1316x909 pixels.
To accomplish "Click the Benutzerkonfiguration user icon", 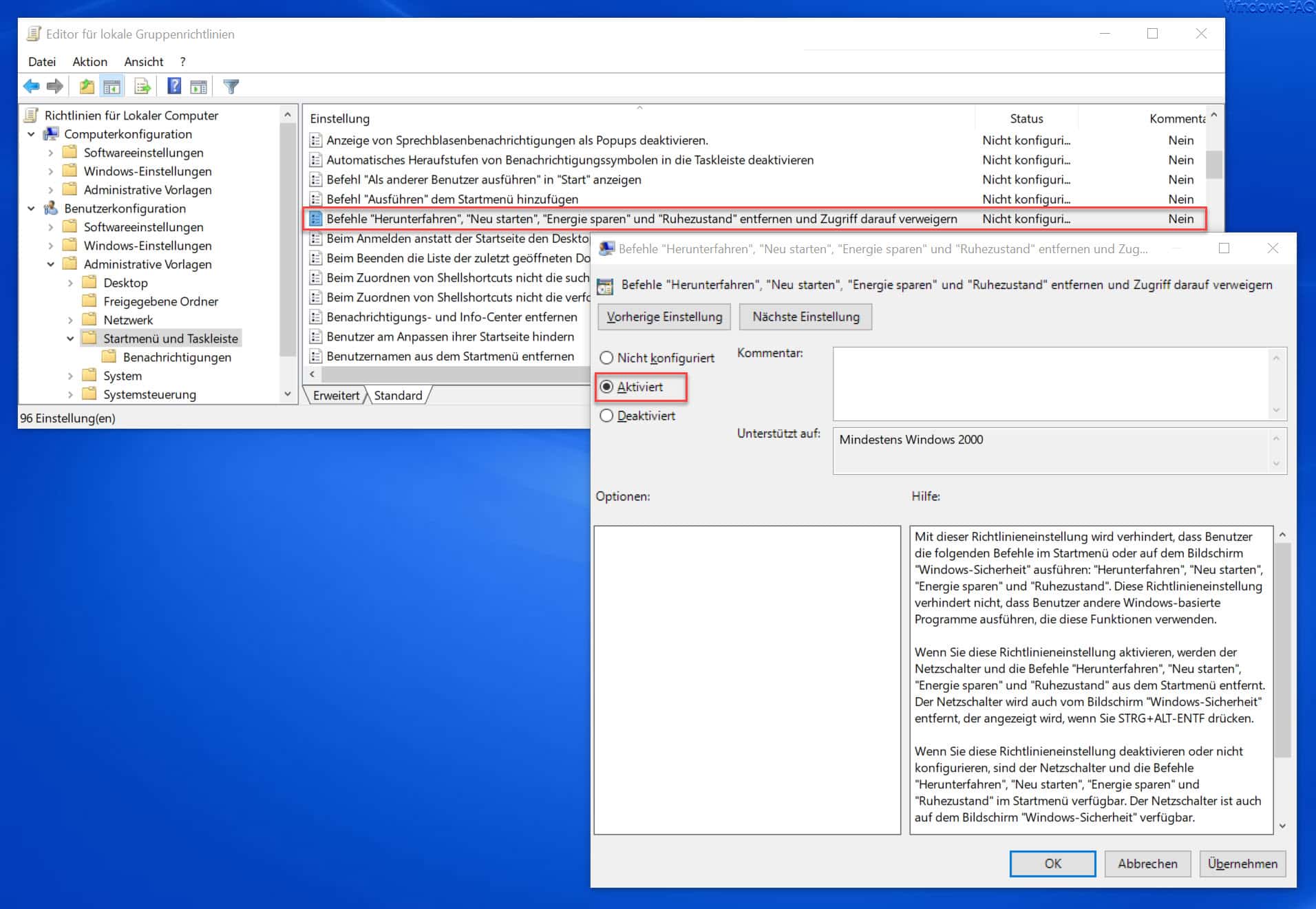I will click(x=51, y=208).
